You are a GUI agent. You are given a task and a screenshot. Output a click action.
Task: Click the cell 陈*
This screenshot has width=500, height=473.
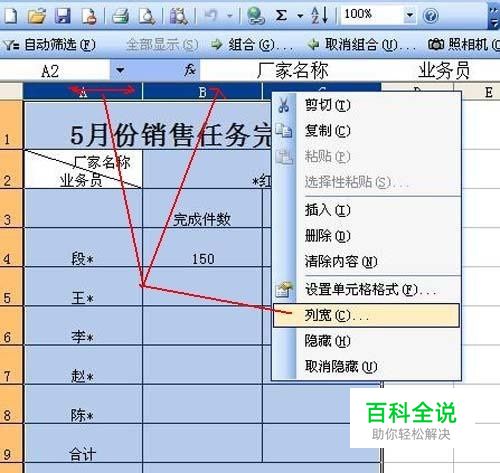(83, 404)
